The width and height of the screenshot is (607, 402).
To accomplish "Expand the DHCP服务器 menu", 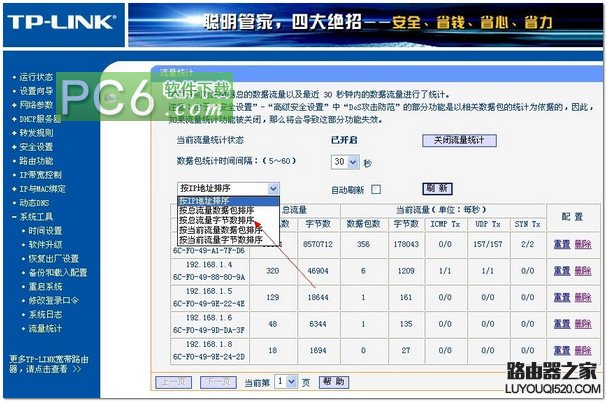I will 40,119.
